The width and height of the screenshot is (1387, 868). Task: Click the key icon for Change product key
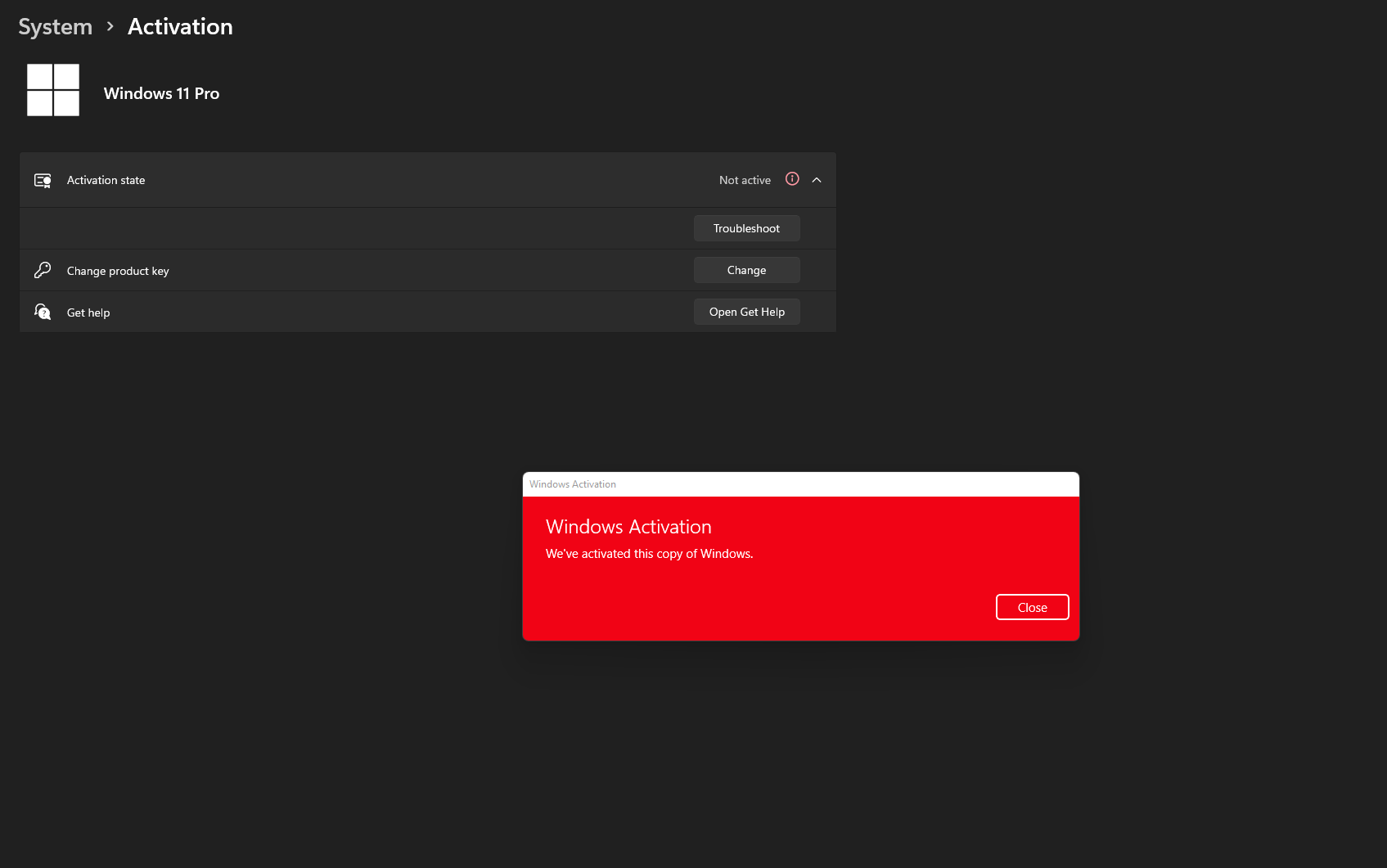(x=43, y=270)
